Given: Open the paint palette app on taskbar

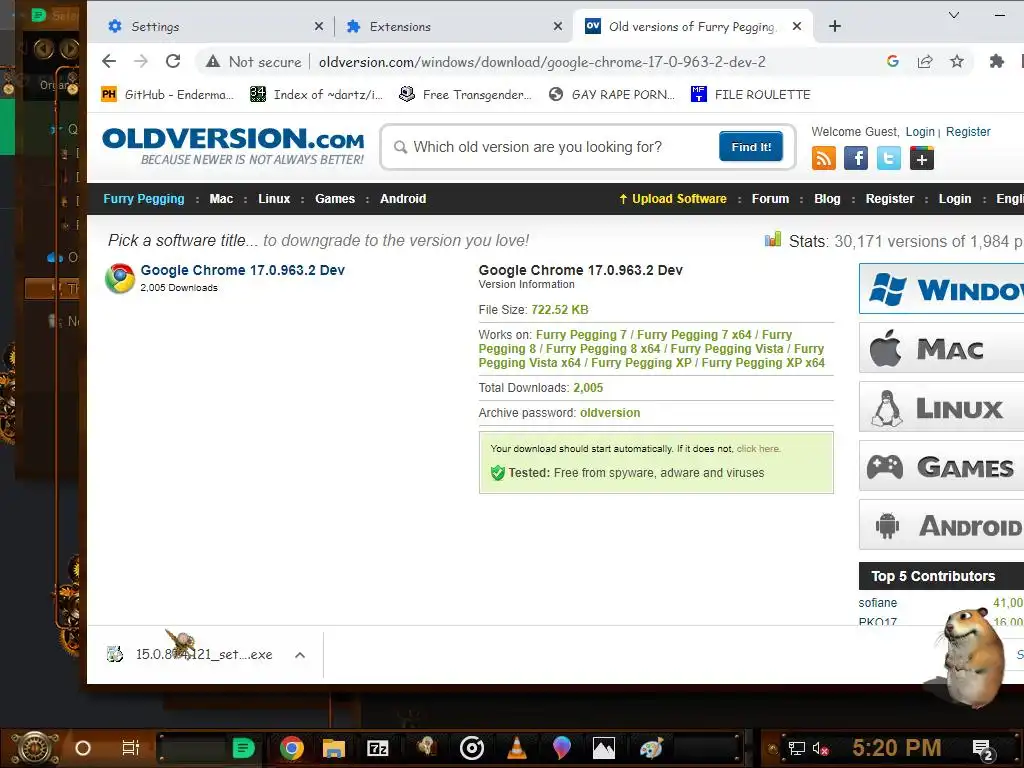Looking at the screenshot, I should [650, 748].
